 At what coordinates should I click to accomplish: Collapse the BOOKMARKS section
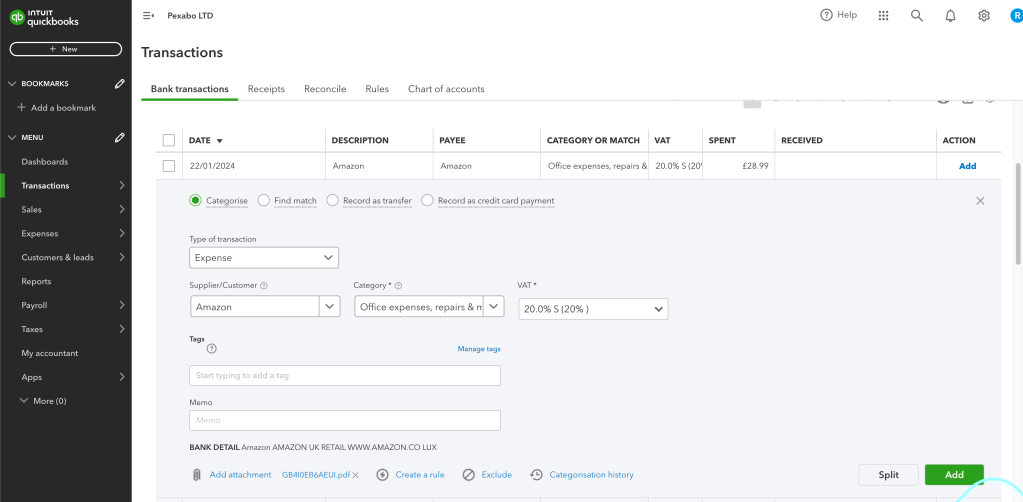[12, 84]
